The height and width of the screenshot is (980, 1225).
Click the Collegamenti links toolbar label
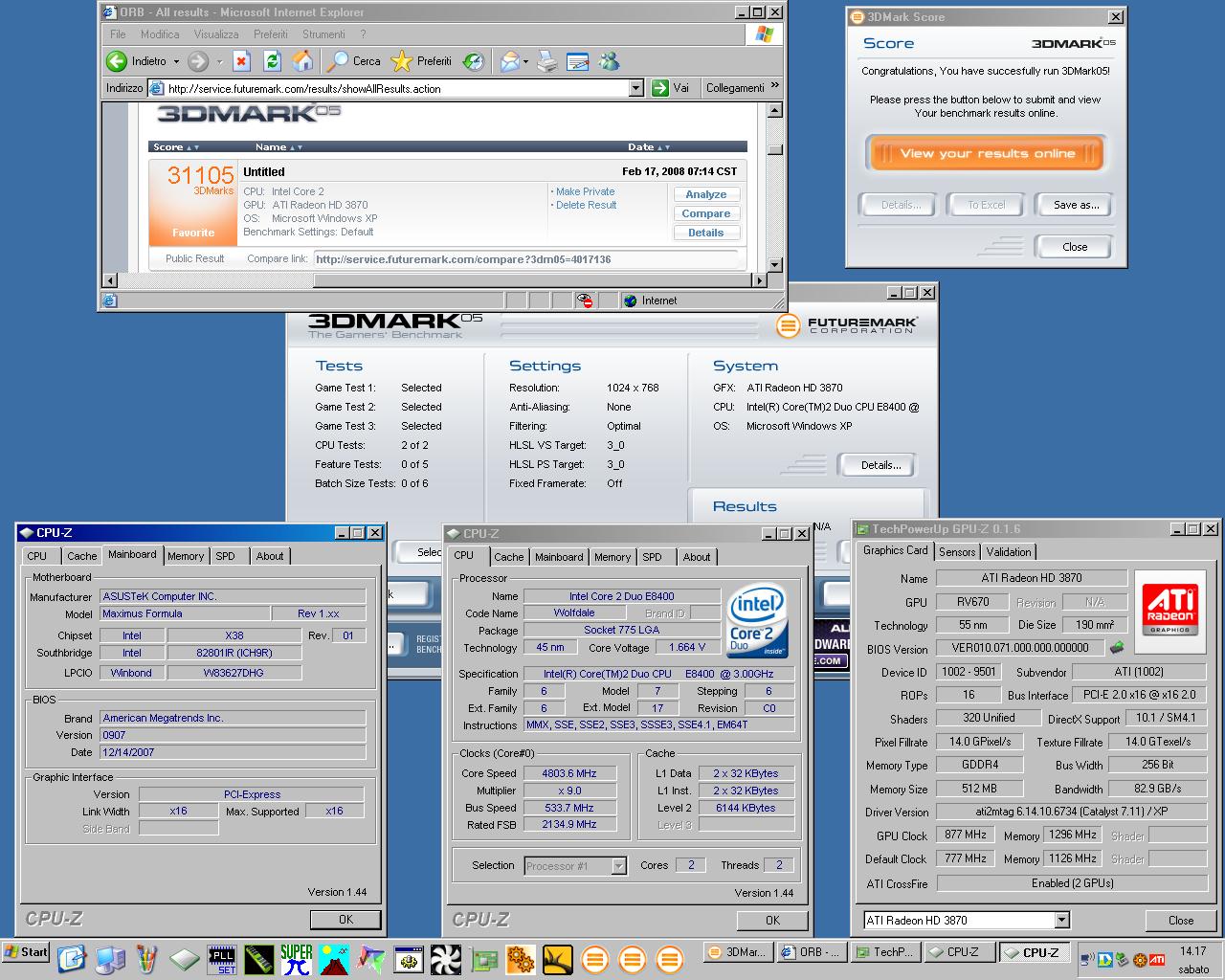[735, 88]
